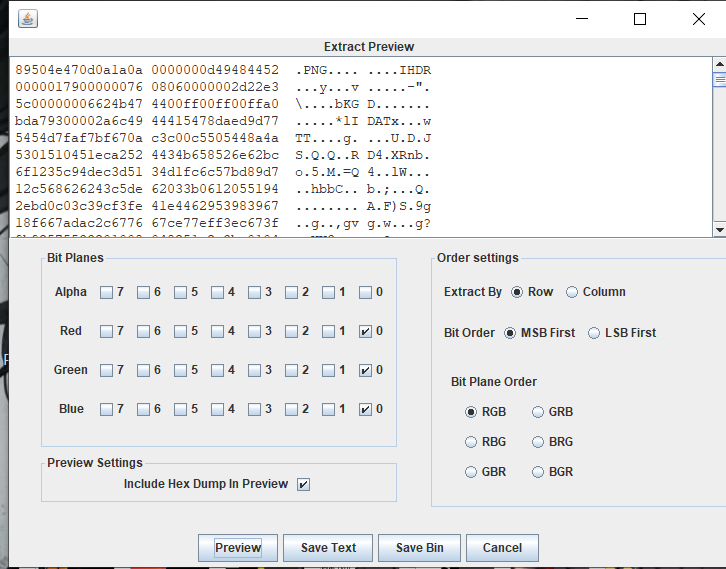Uncheck Green bit plane 0
Screen dimensions: 726x569
pyautogui.click(x=365, y=370)
